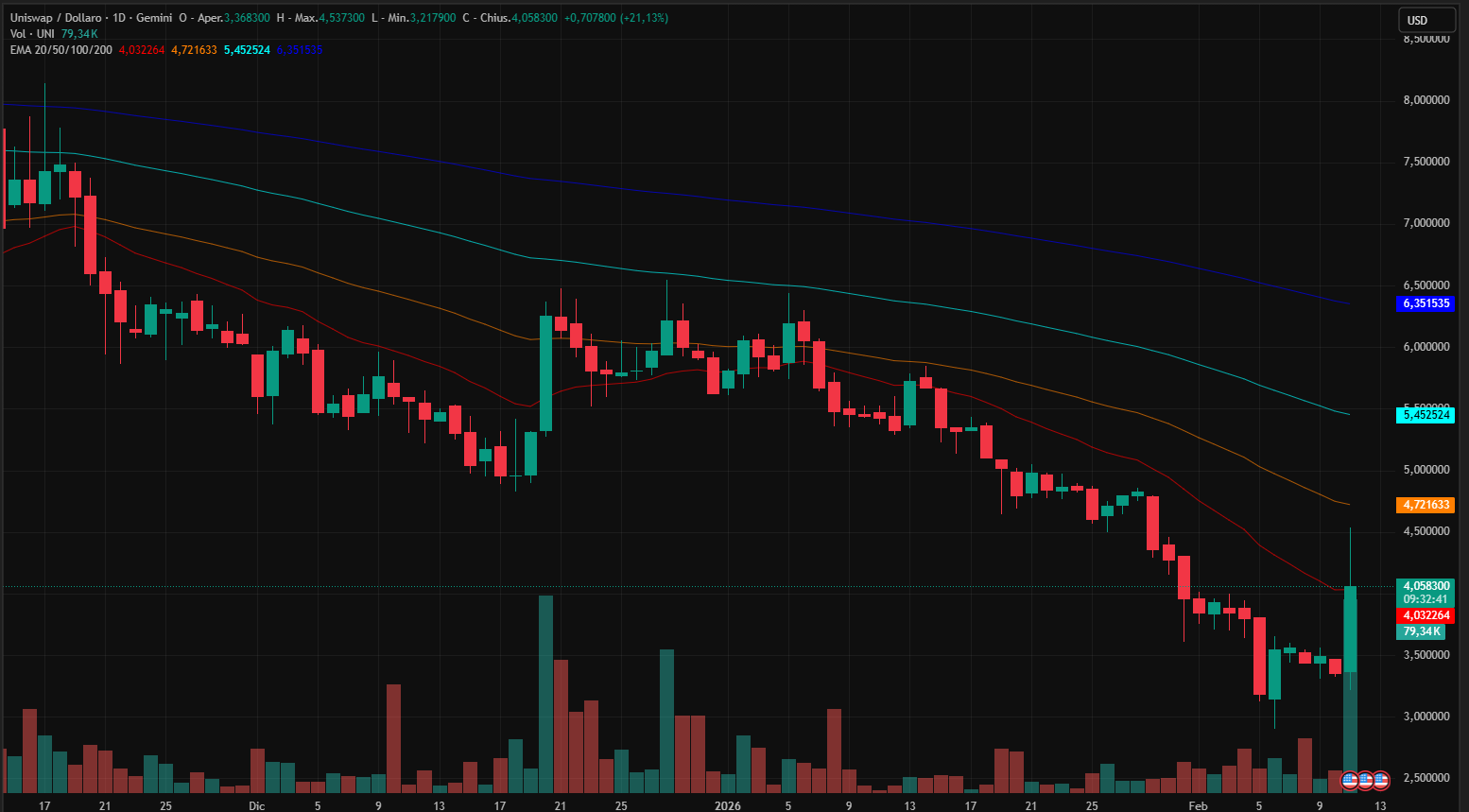Image resolution: width=1469 pixels, height=812 pixels.
Task: Click red EMA value 4,032264 in the legend
Action: click(x=142, y=50)
